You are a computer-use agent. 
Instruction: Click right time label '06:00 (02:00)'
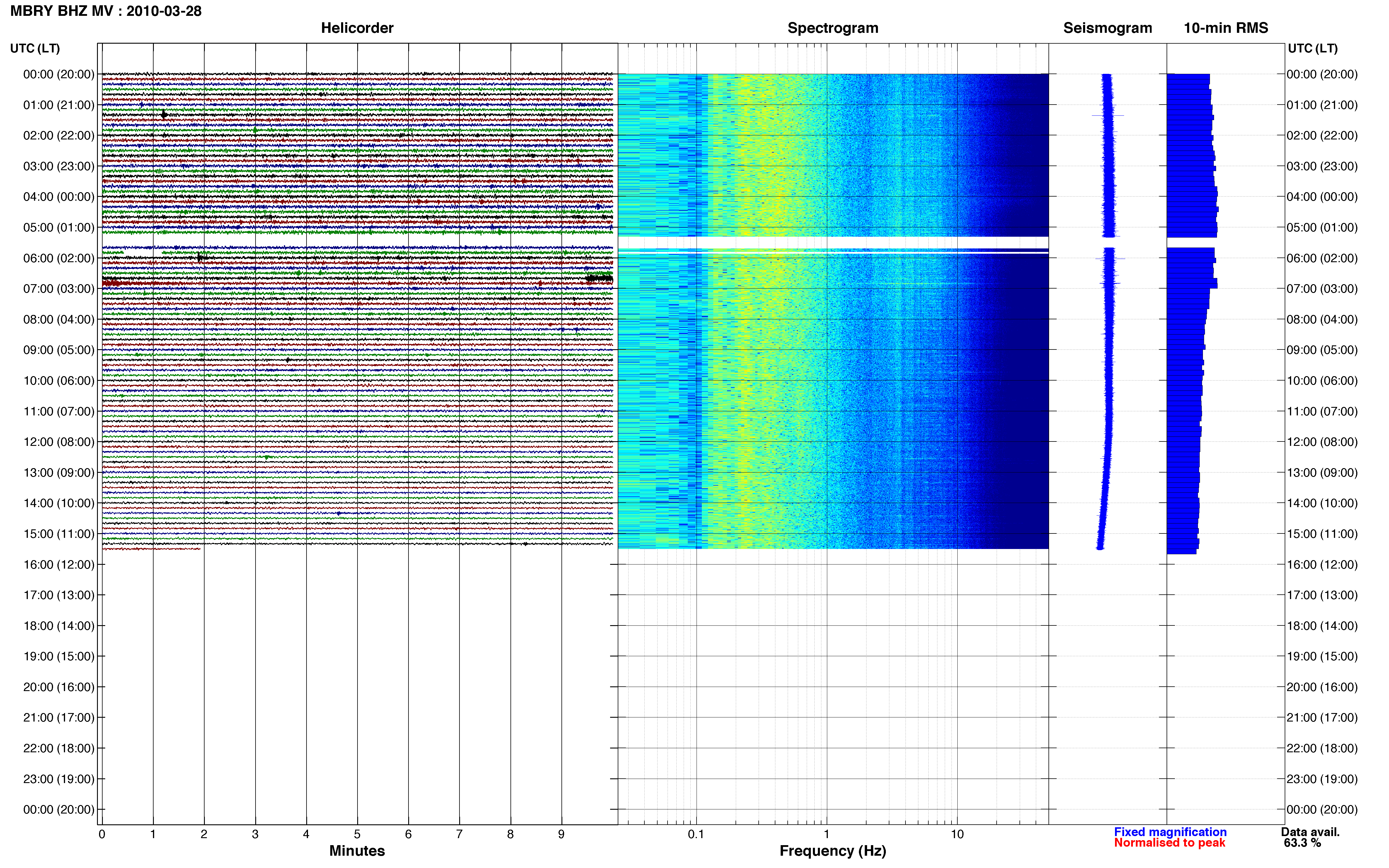click(1322, 258)
